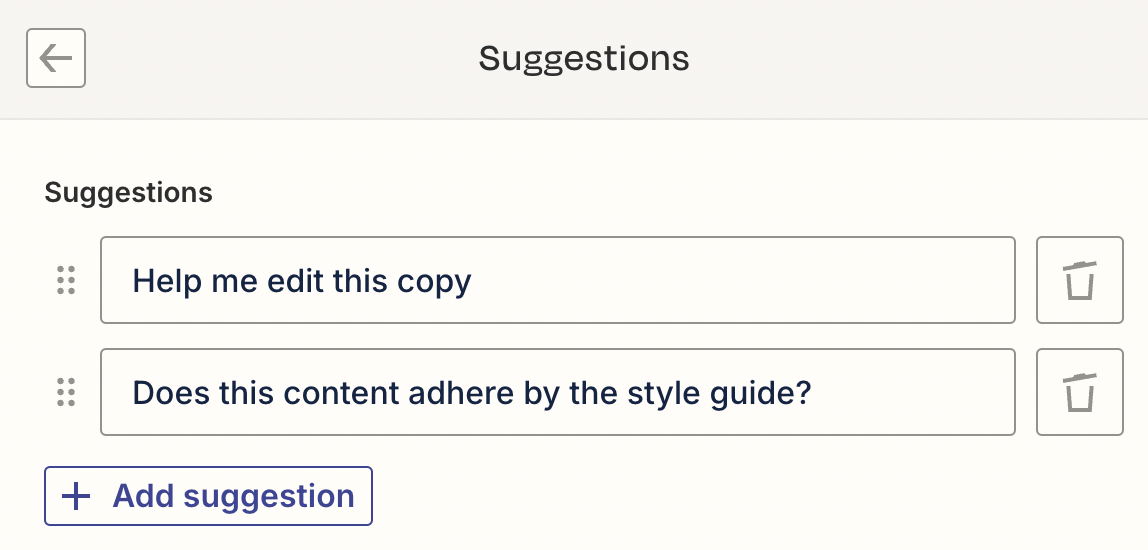1148x550 pixels.
Task: Click the "Add suggestion" text label
Action: tap(233, 497)
